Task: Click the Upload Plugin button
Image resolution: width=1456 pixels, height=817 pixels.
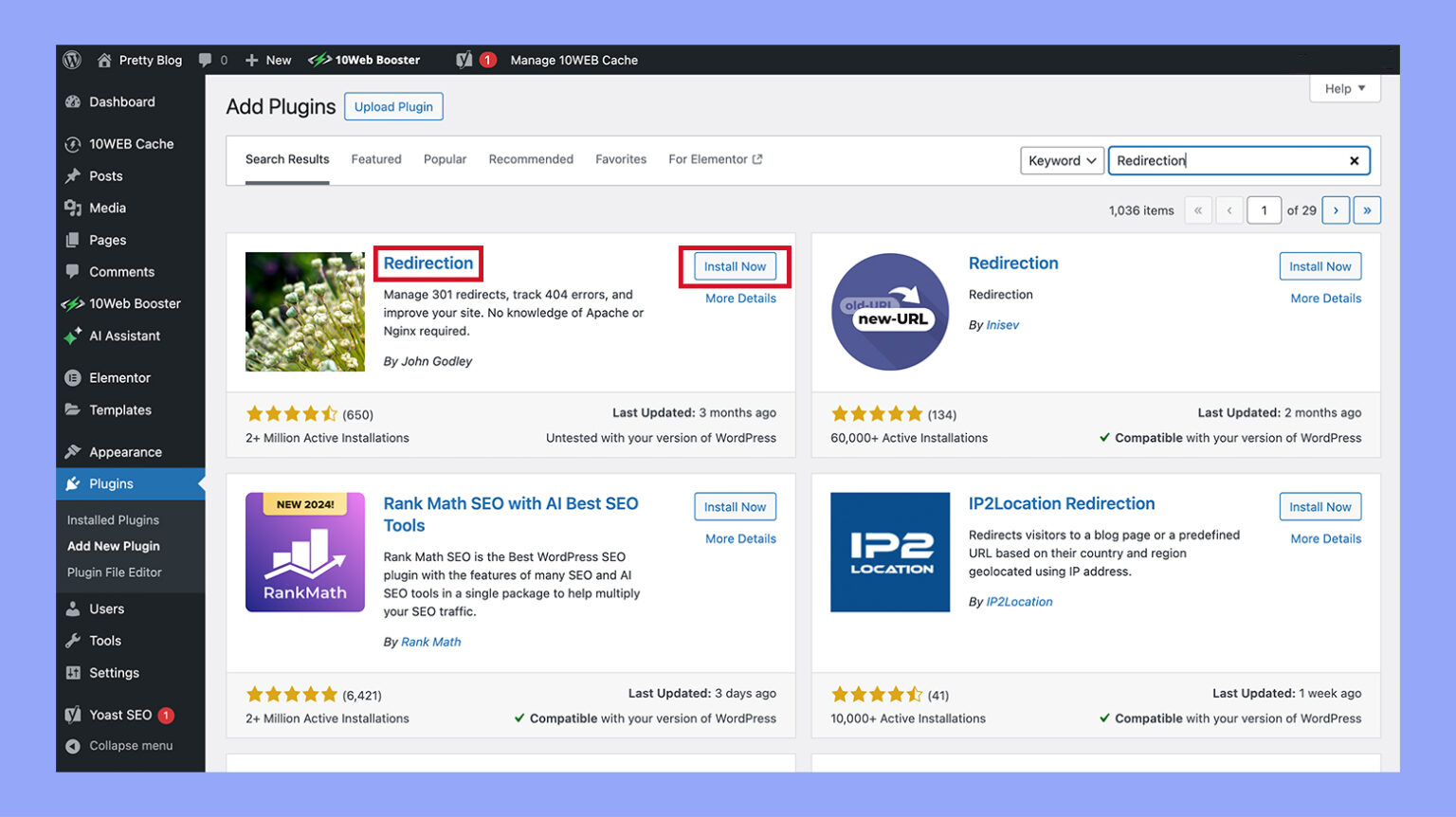Action: (x=393, y=106)
